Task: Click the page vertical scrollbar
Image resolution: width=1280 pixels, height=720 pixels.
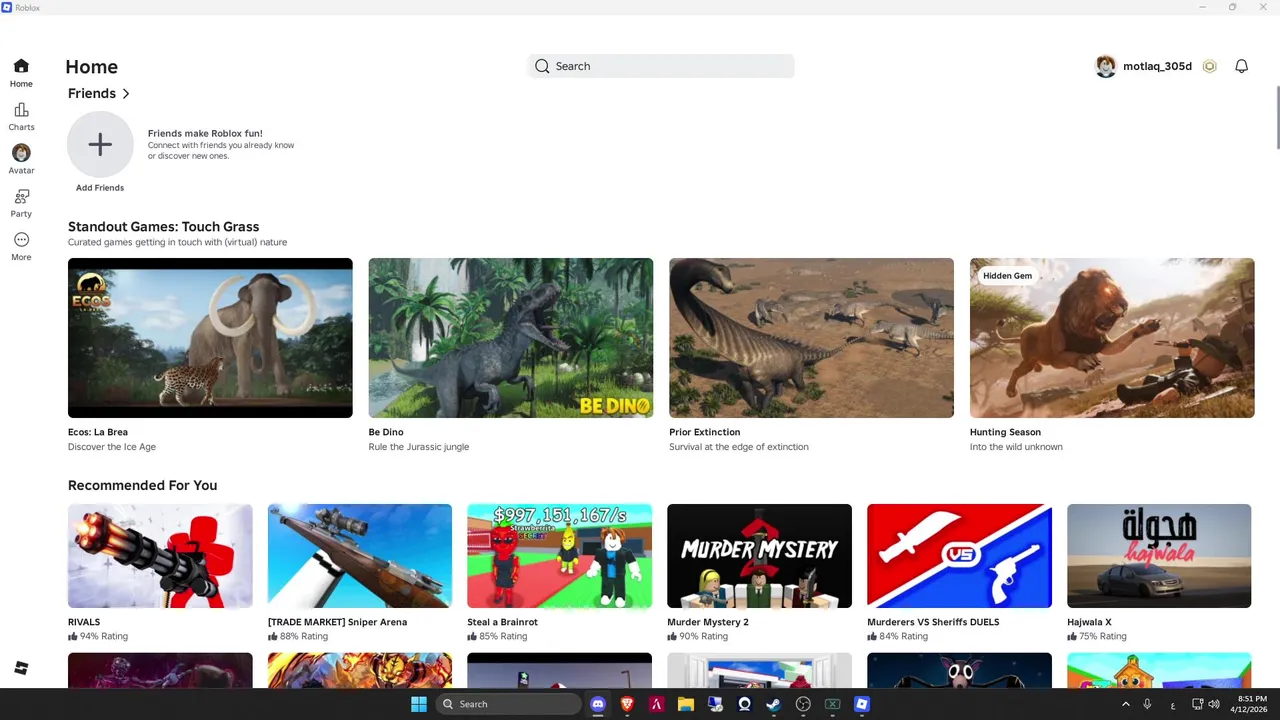Action: (1277, 119)
